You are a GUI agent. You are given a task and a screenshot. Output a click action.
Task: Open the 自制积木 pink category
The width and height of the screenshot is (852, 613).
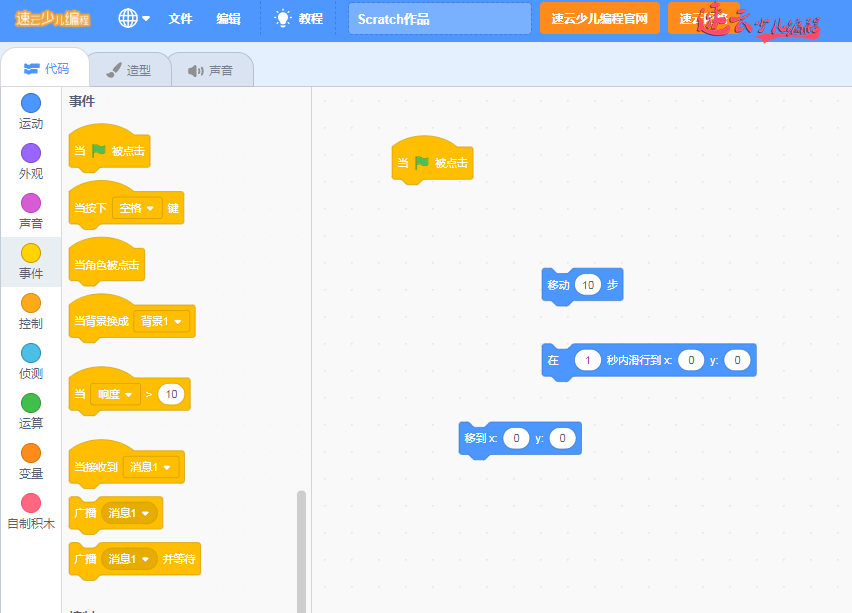pyautogui.click(x=31, y=503)
